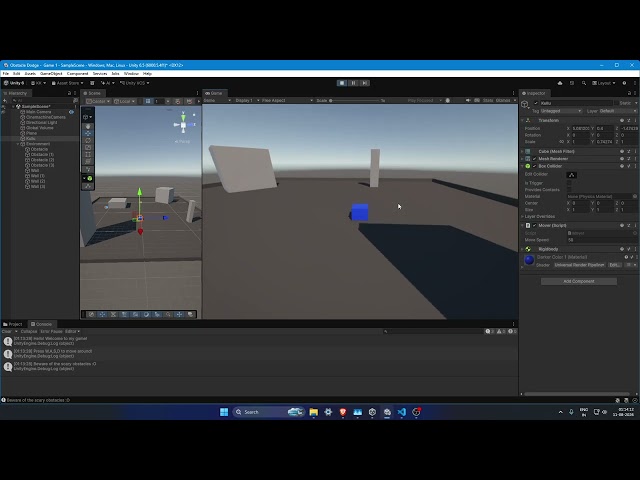Viewport: 640px width, 480px height.
Task: Collapse the Environment tree node
Action: tap(18, 144)
